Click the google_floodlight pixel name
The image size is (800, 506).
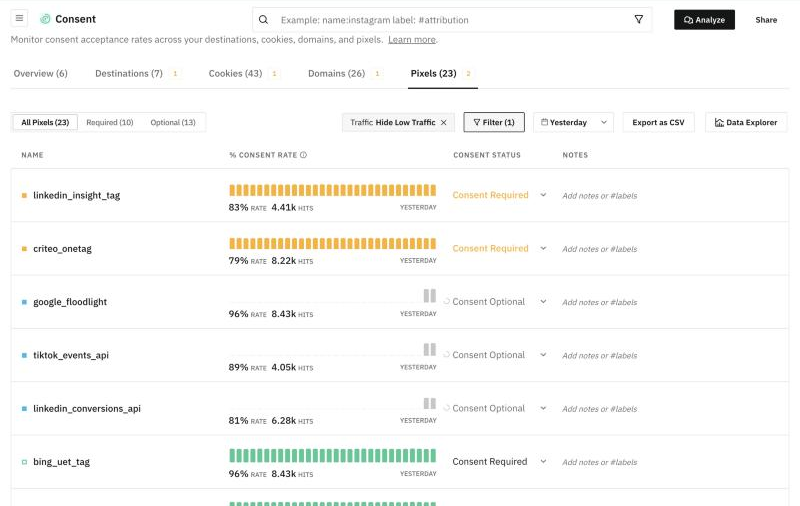click(70, 302)
